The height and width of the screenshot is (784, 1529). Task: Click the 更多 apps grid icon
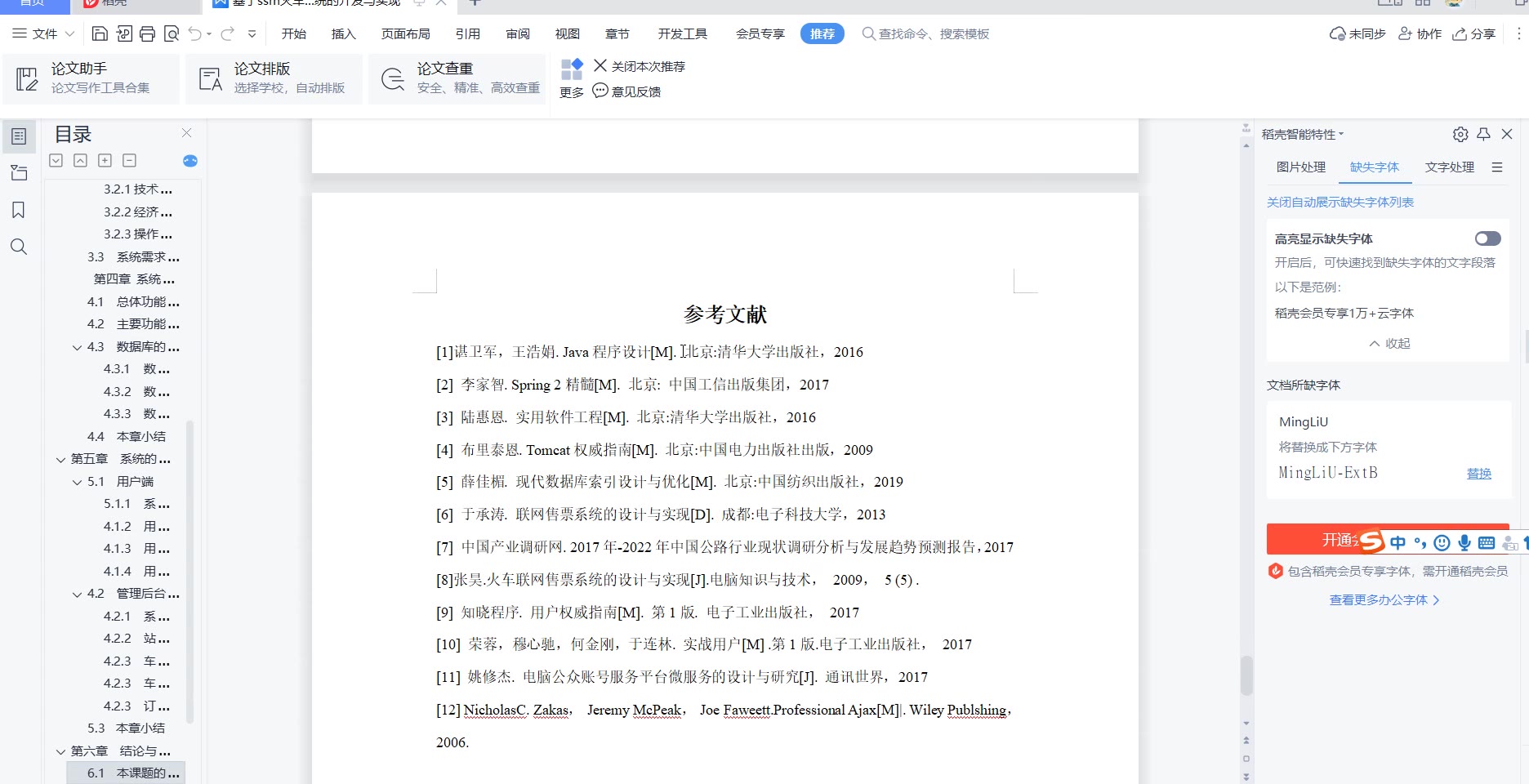point(572,69)
